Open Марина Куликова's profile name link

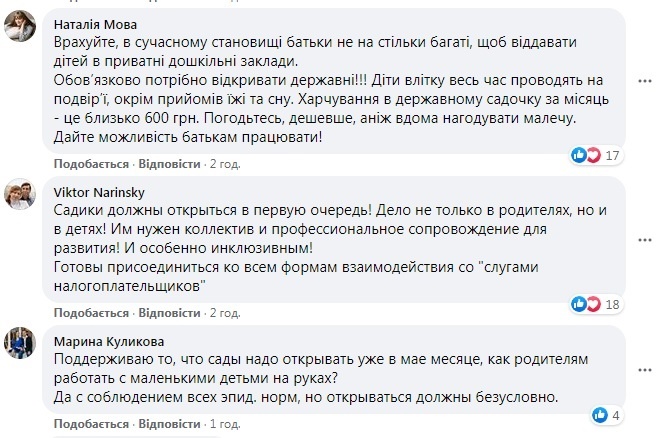click(109, 341)
